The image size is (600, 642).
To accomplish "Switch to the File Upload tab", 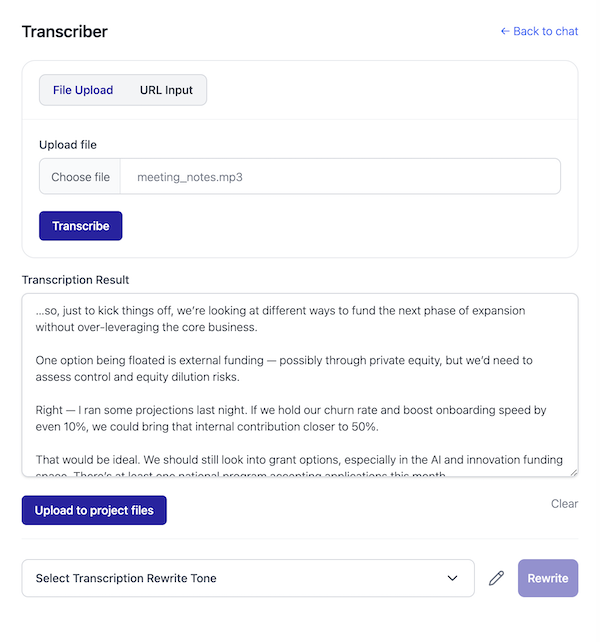I will point(83,90).
